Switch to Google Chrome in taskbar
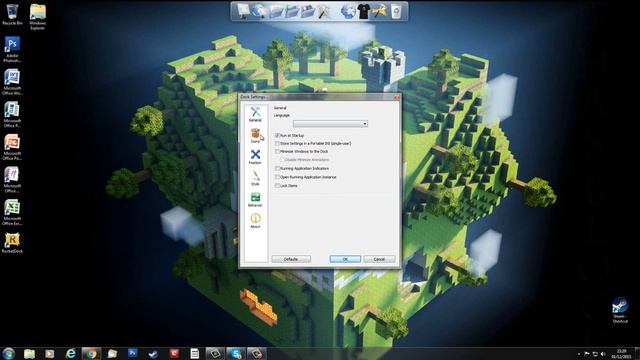Viewport: 640px width, 360px height. 91,353
